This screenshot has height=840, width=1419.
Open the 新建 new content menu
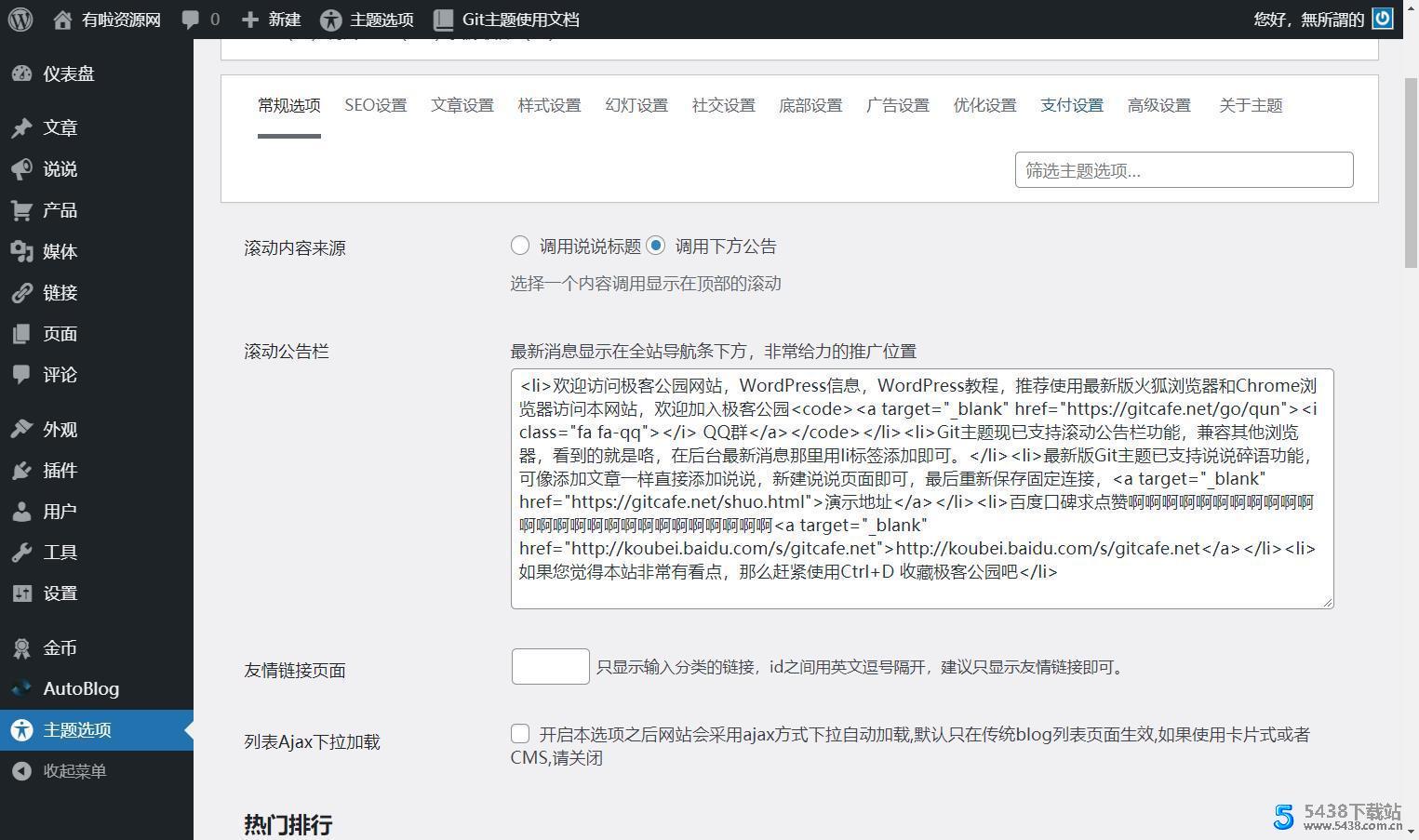(x=271, y=20)
